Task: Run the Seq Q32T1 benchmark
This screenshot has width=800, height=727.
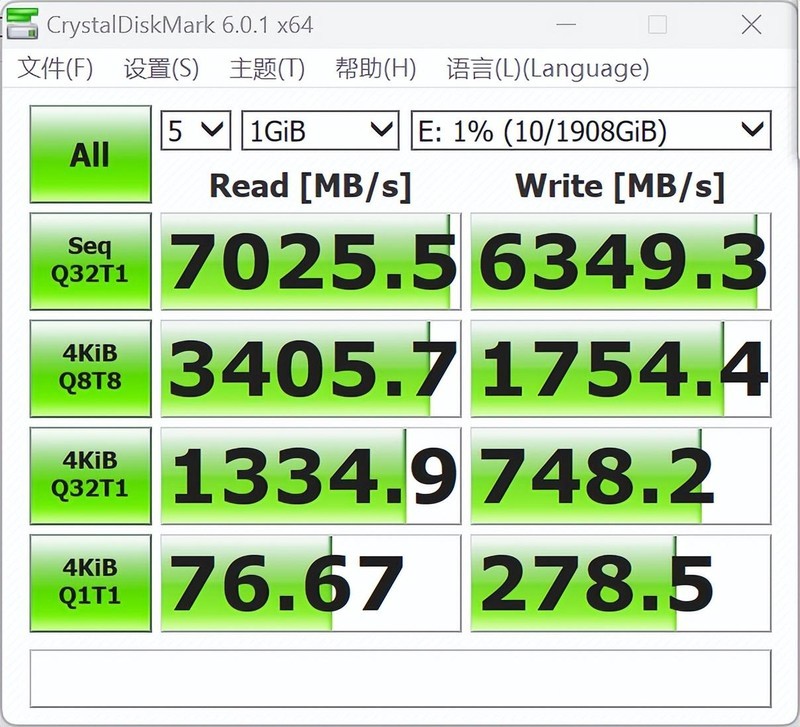Action: tap(89, 259)
